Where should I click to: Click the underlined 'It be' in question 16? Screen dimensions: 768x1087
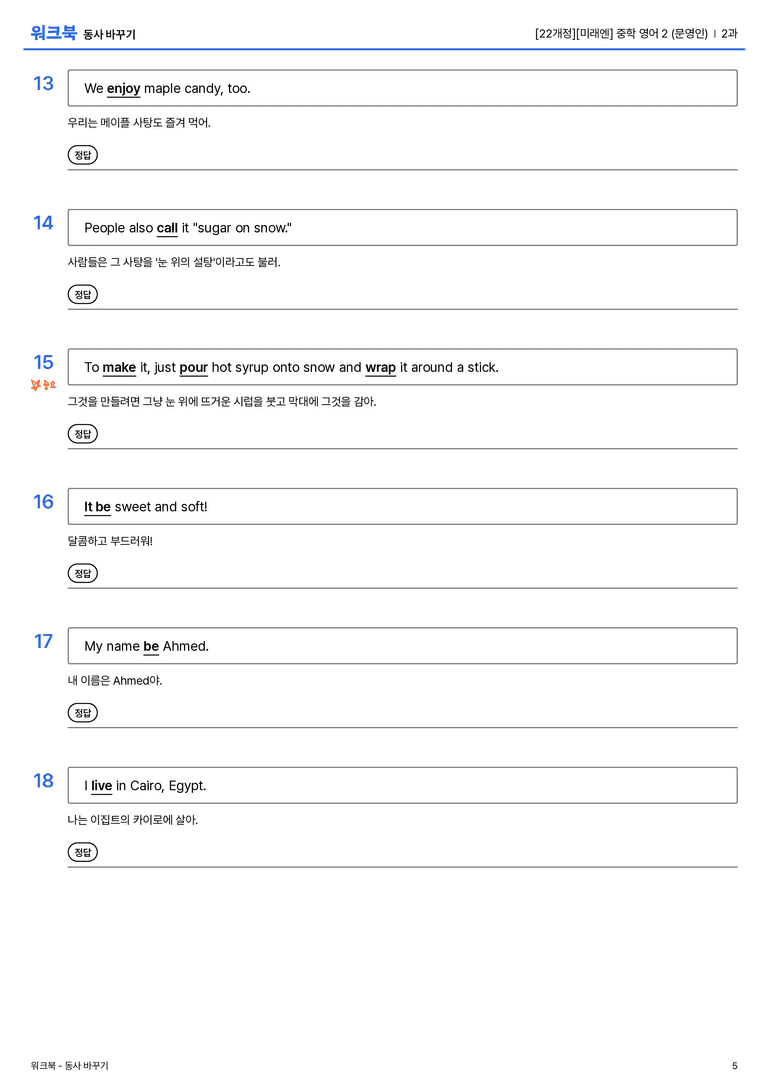(x=98, y=507)
